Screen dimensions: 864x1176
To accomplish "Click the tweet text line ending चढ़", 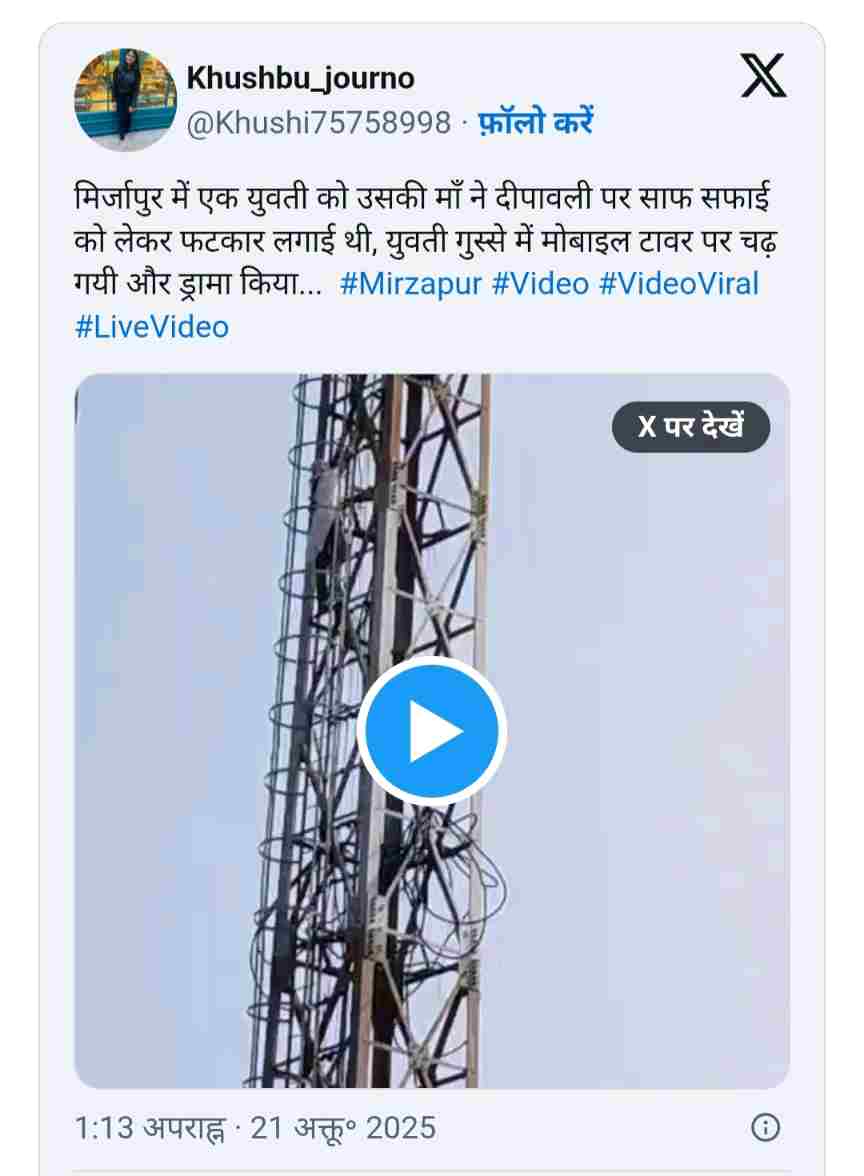I will click(426, 242).
